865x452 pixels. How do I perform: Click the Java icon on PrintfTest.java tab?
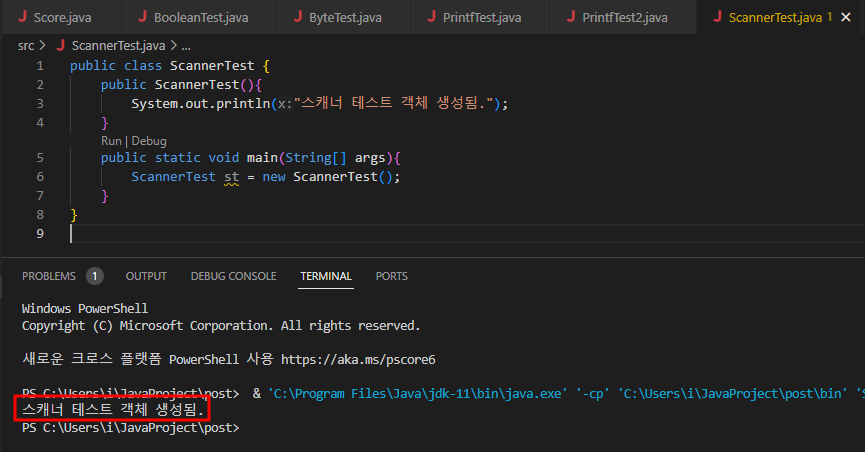(x=432, y=17)
